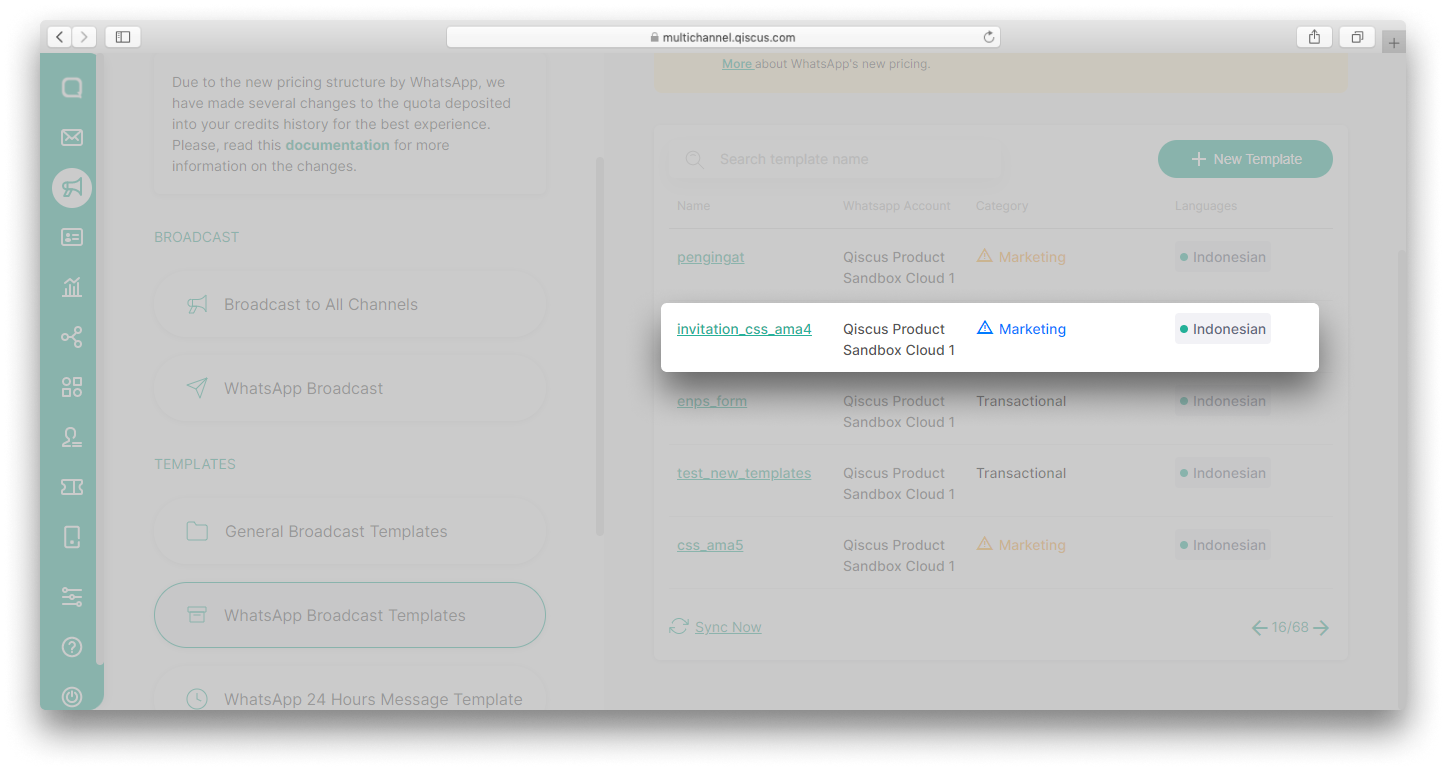Screen dimensions: 1446x770
Task: Open the invitation_css_ama4 template
Action: 744,329
